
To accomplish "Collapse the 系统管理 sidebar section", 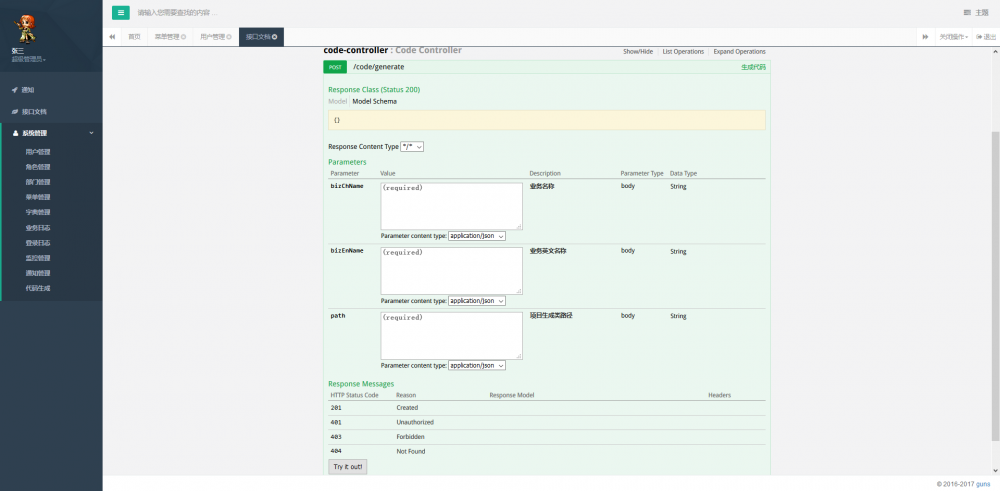I will (50, 133).
